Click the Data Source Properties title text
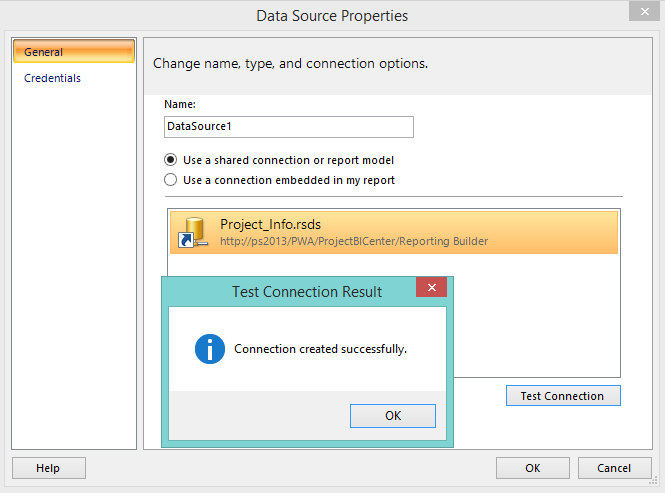Screen dimensions: 665x493 (x=332, y=16)
